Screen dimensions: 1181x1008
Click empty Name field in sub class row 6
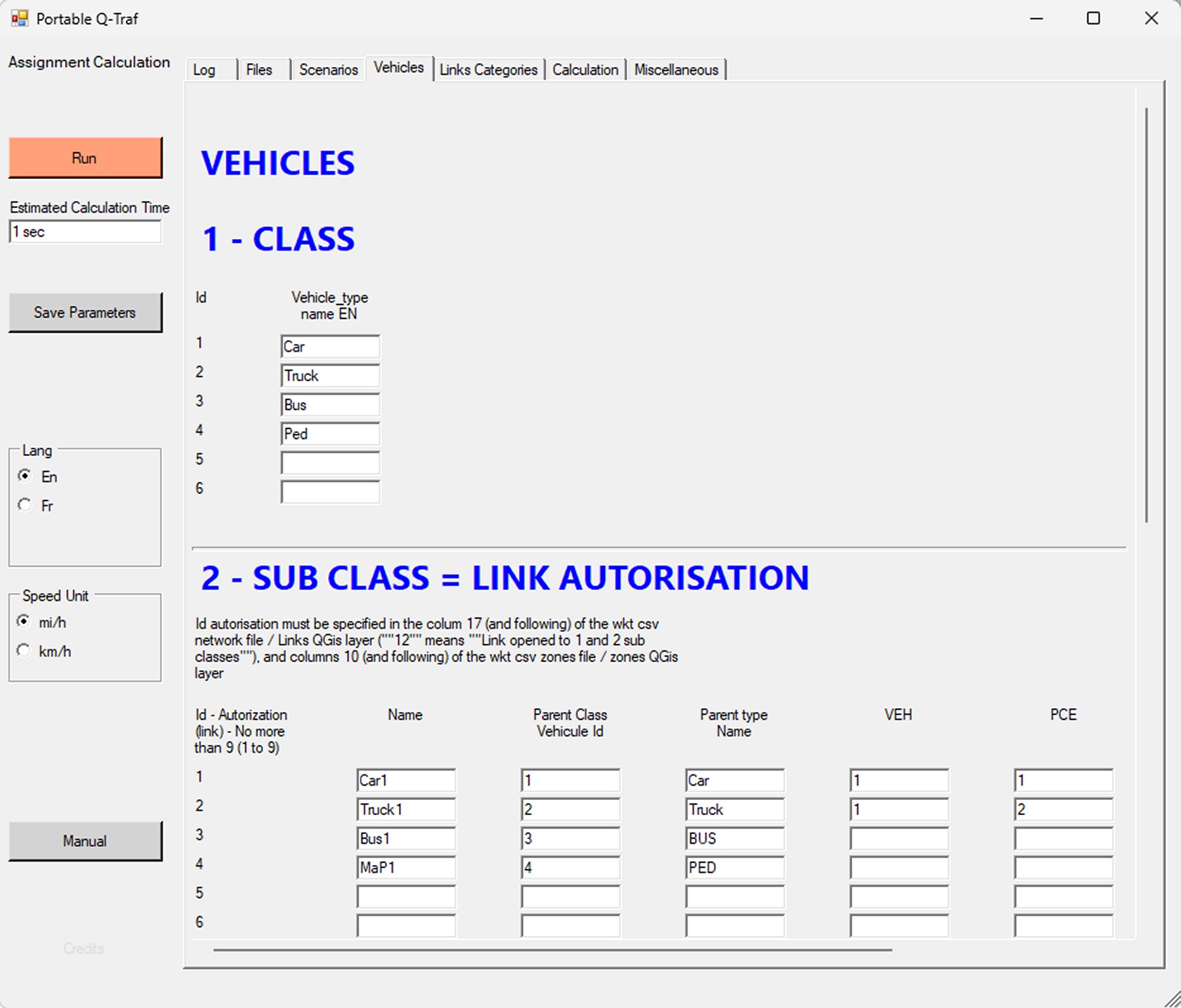(x=406, y=925)
